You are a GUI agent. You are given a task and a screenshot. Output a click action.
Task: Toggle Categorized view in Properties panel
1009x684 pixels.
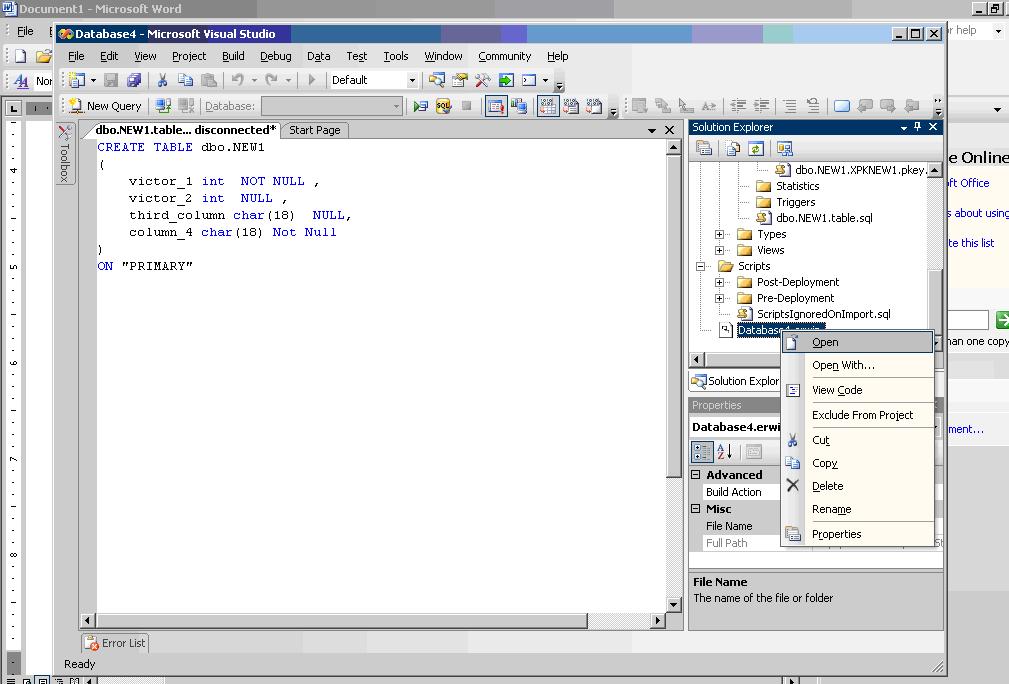click(701, 452)
